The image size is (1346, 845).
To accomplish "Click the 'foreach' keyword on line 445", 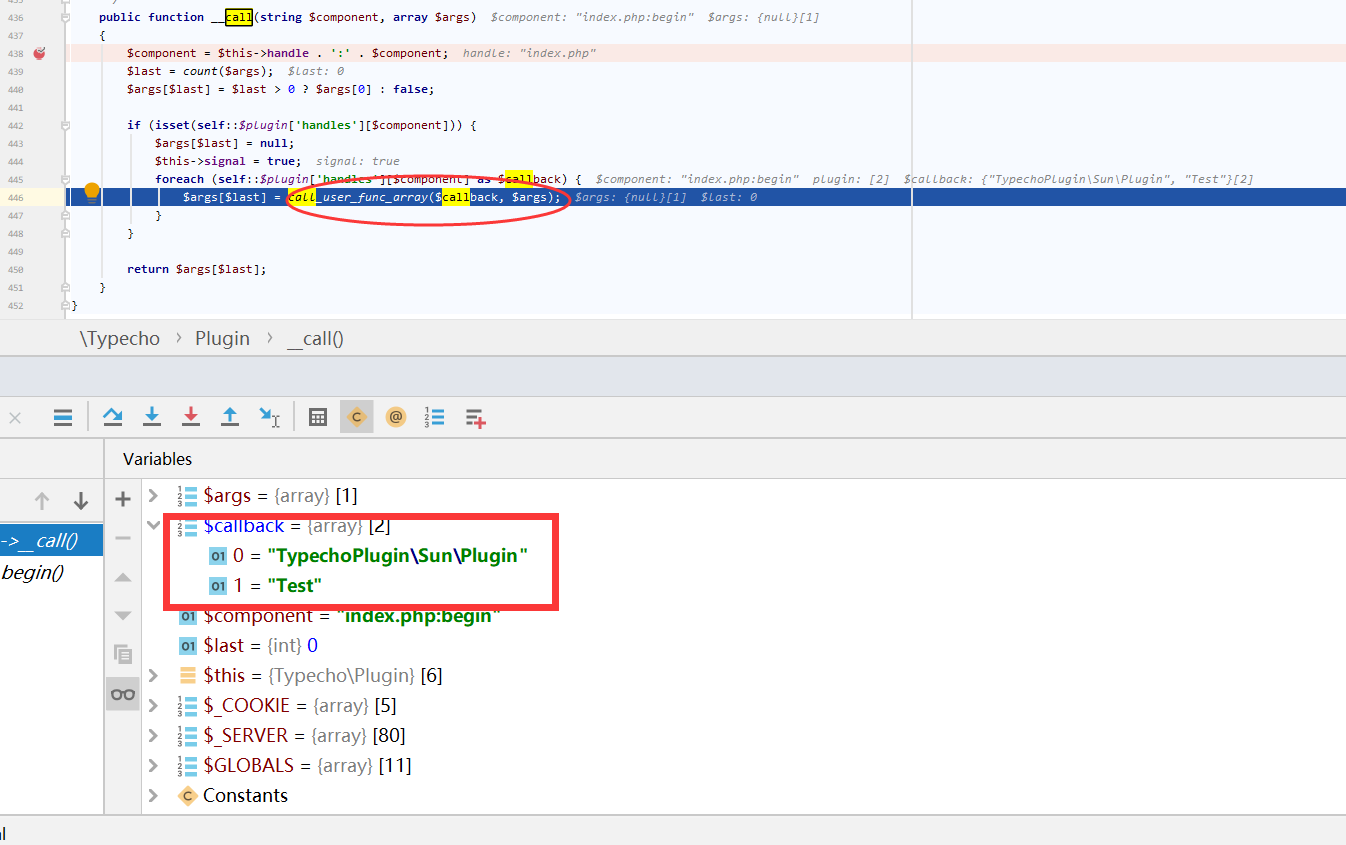I will click(x=179, y=179).
